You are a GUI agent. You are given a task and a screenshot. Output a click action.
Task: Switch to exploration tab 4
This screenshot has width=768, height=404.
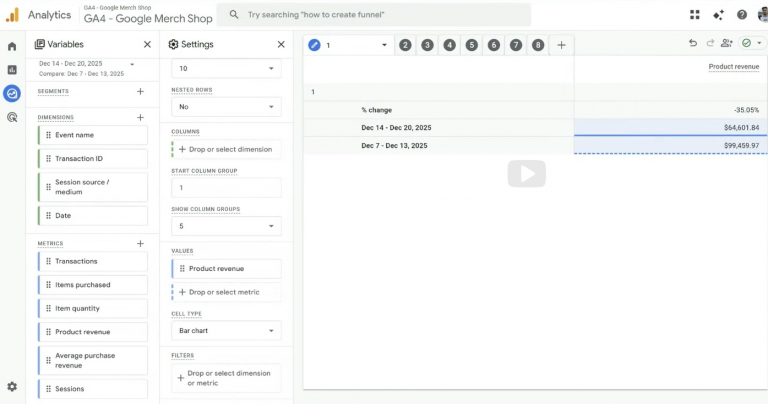point(449,45)
